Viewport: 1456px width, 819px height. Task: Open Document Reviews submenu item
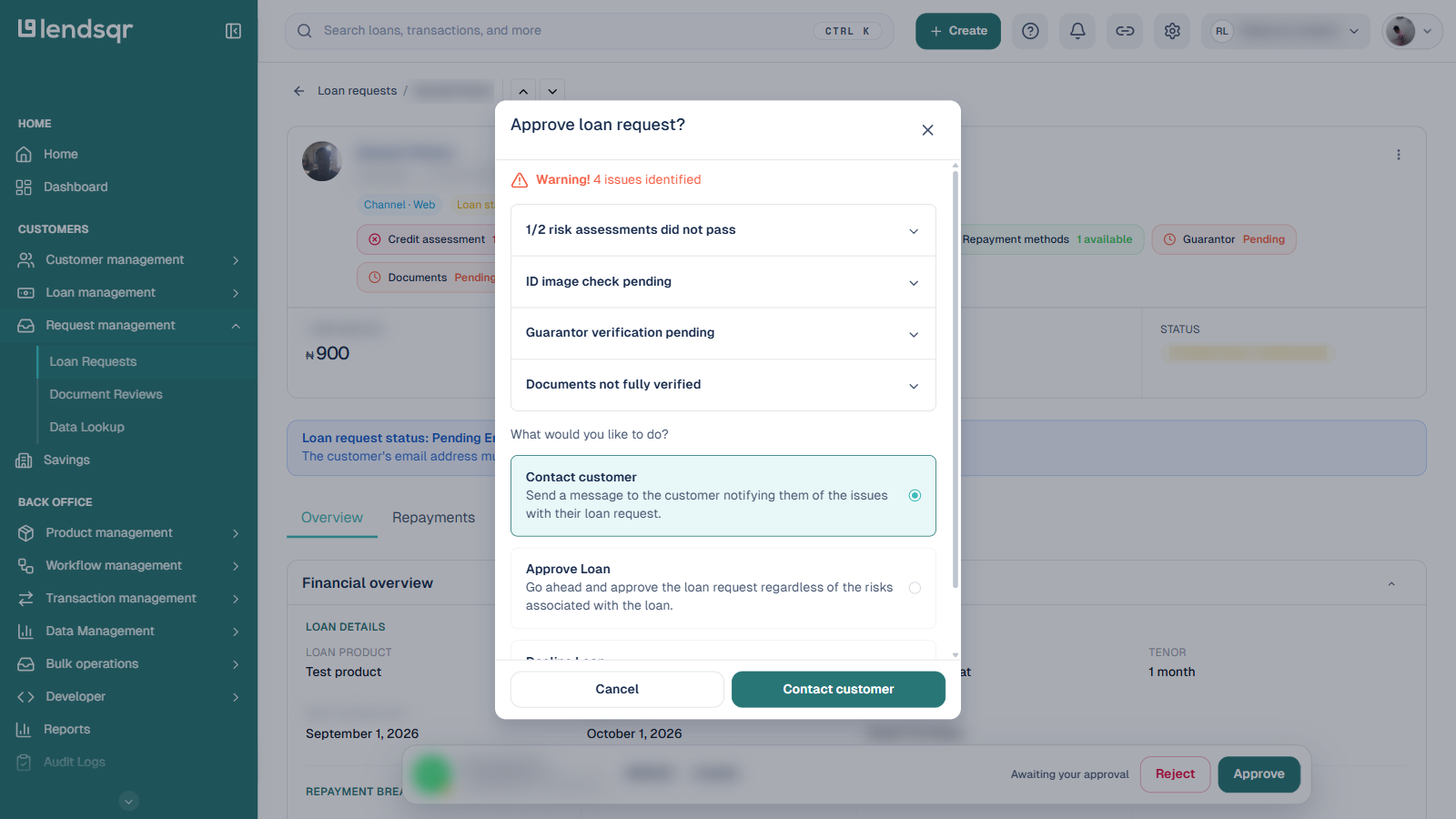tap(106, 395)
